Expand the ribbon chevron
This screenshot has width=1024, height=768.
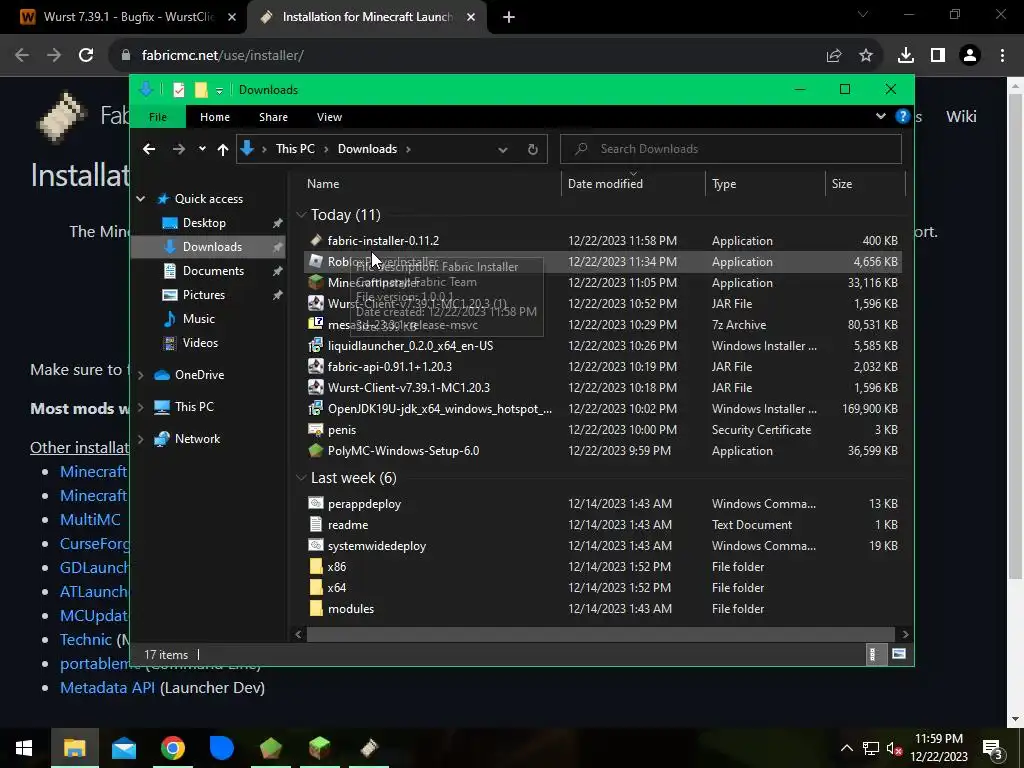coord(880,116)
